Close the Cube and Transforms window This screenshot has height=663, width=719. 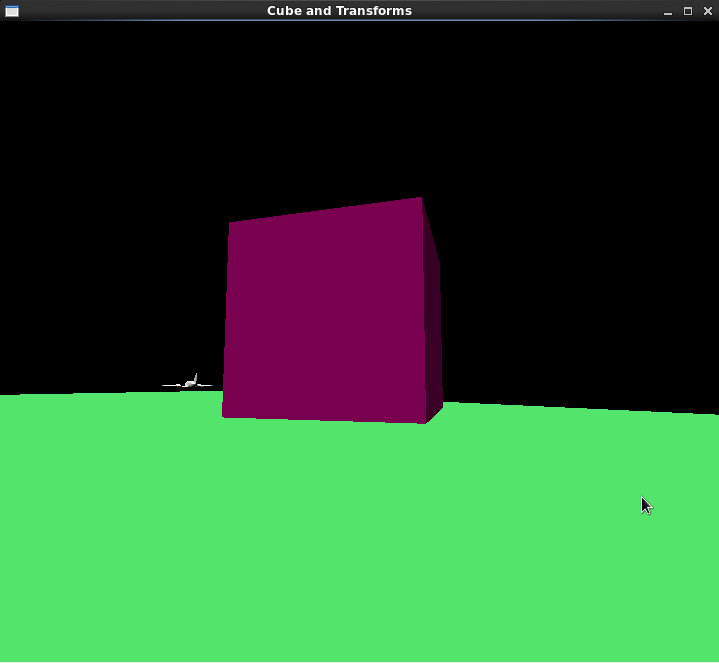point(708,11)
